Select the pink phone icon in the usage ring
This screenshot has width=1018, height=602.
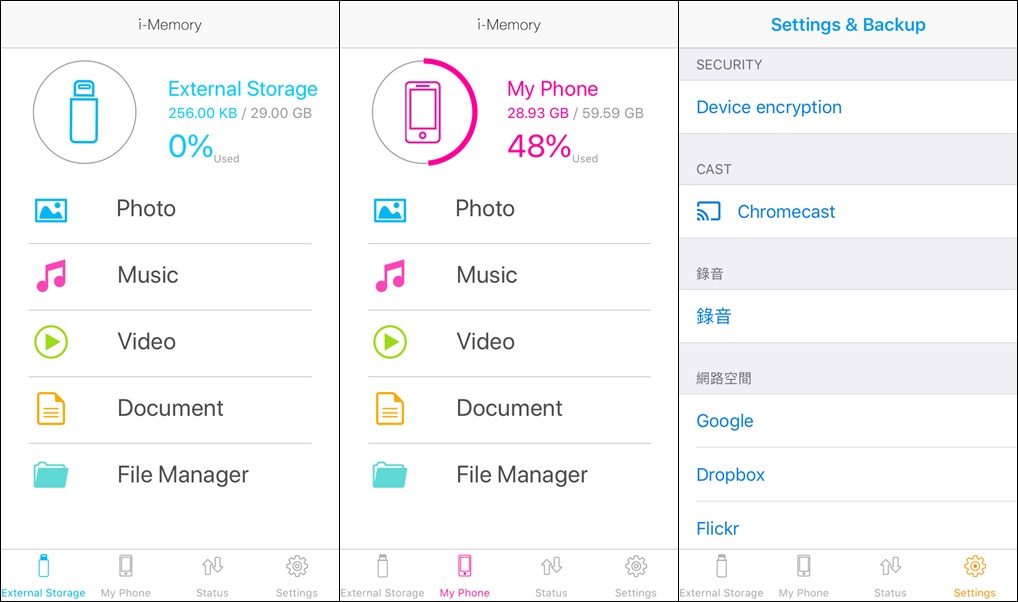point(424,110)
